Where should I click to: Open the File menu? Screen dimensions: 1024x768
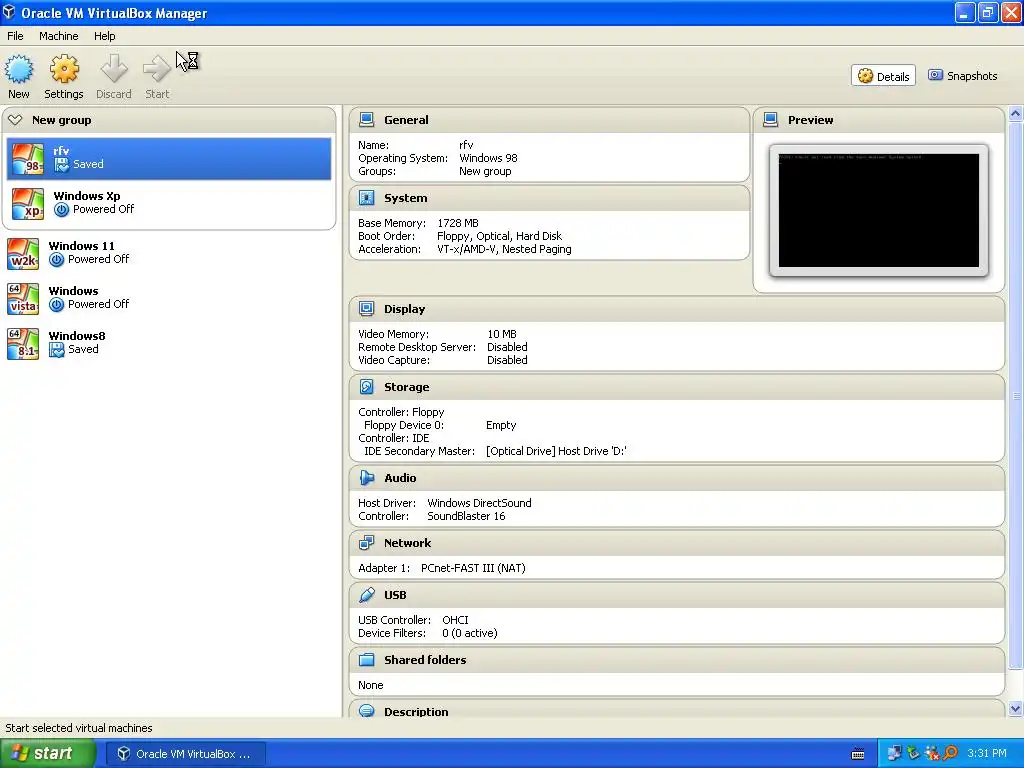point(15,36)
